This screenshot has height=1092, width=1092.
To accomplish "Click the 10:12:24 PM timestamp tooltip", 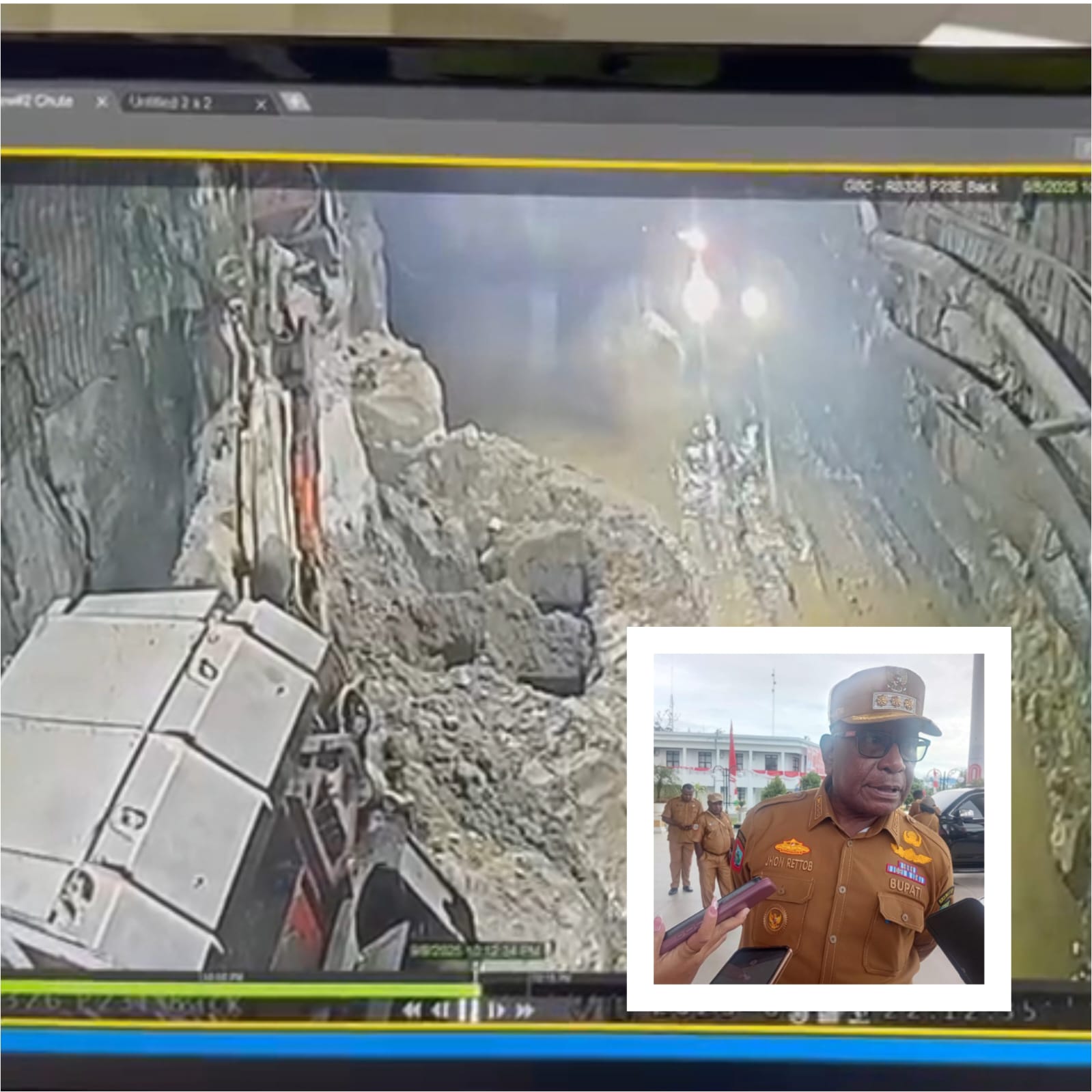I will 476,950.
